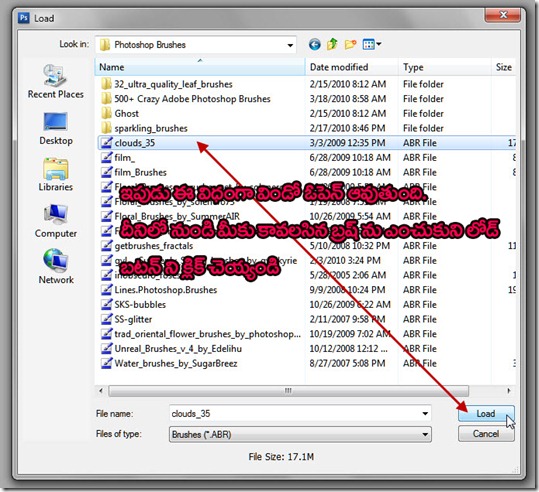This screenshot has width=539, height=492.
Task: Create a new folder
Action: (x=350, y=44)
